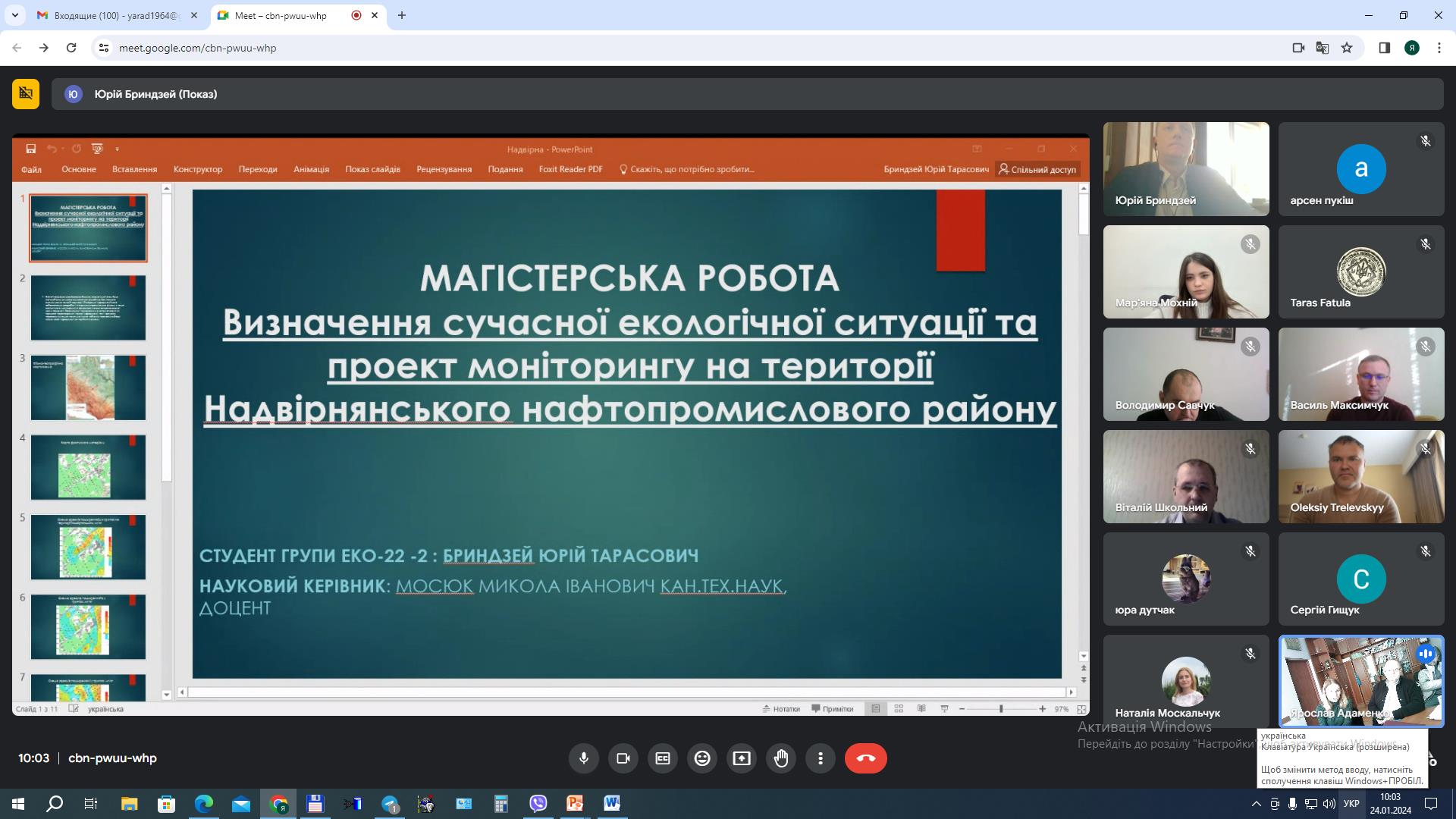Select slide 5 thumbnail in slide panel
This screenshot has height=819, width=1456.
click(x=88, y=547)
